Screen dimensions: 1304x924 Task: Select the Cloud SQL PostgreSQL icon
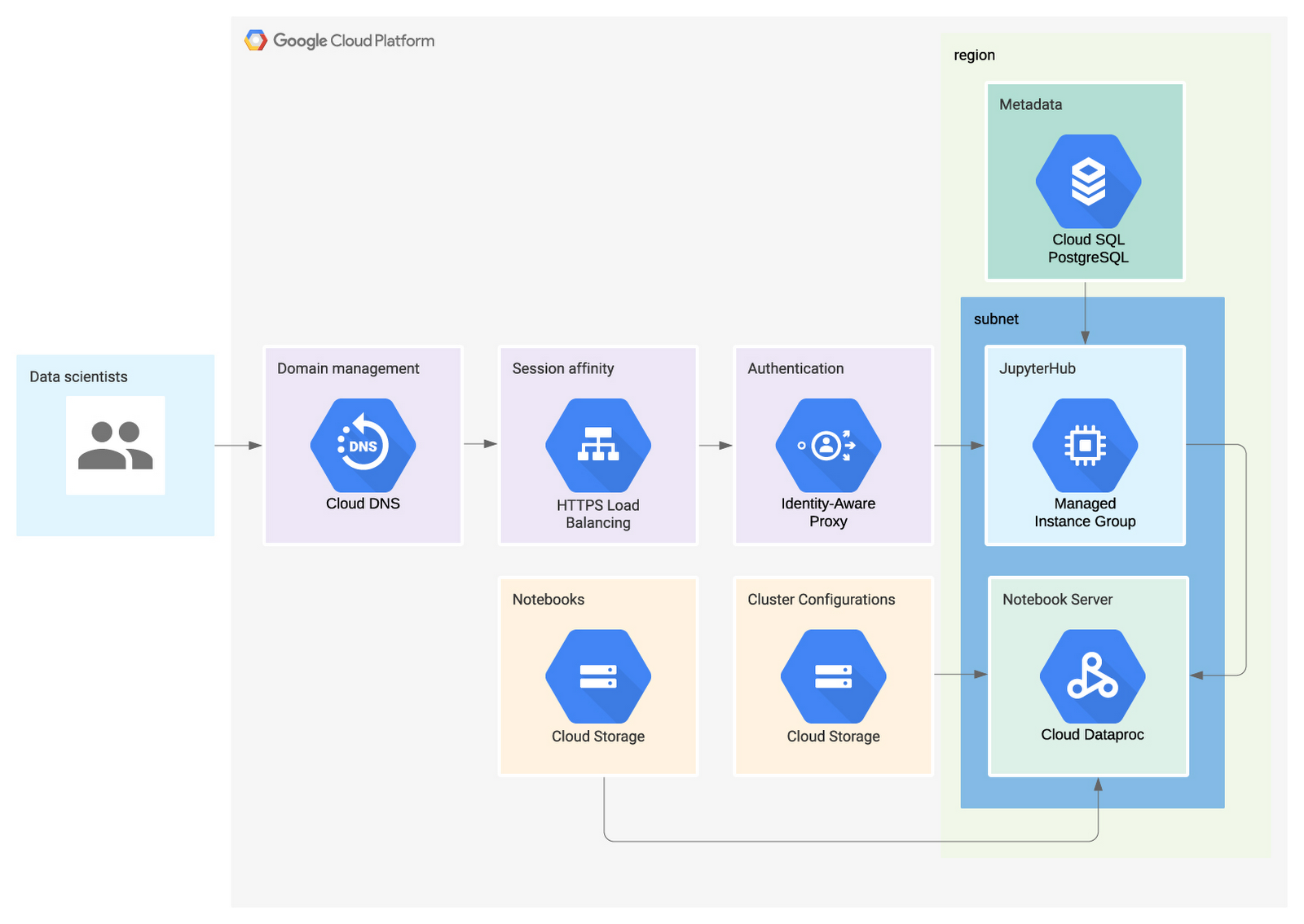1089,181
